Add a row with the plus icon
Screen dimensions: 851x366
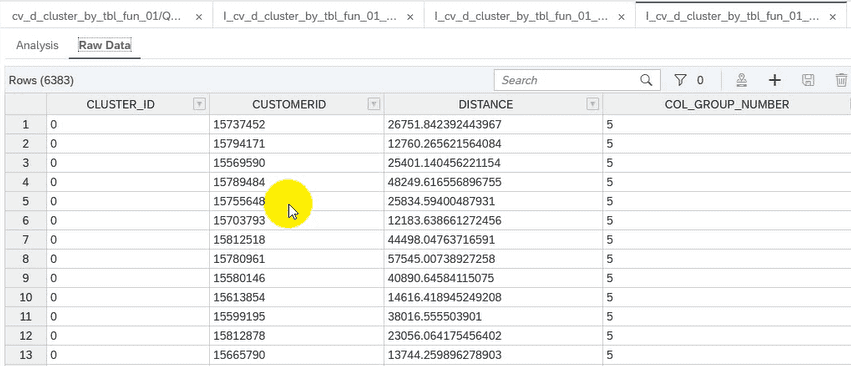774,80
